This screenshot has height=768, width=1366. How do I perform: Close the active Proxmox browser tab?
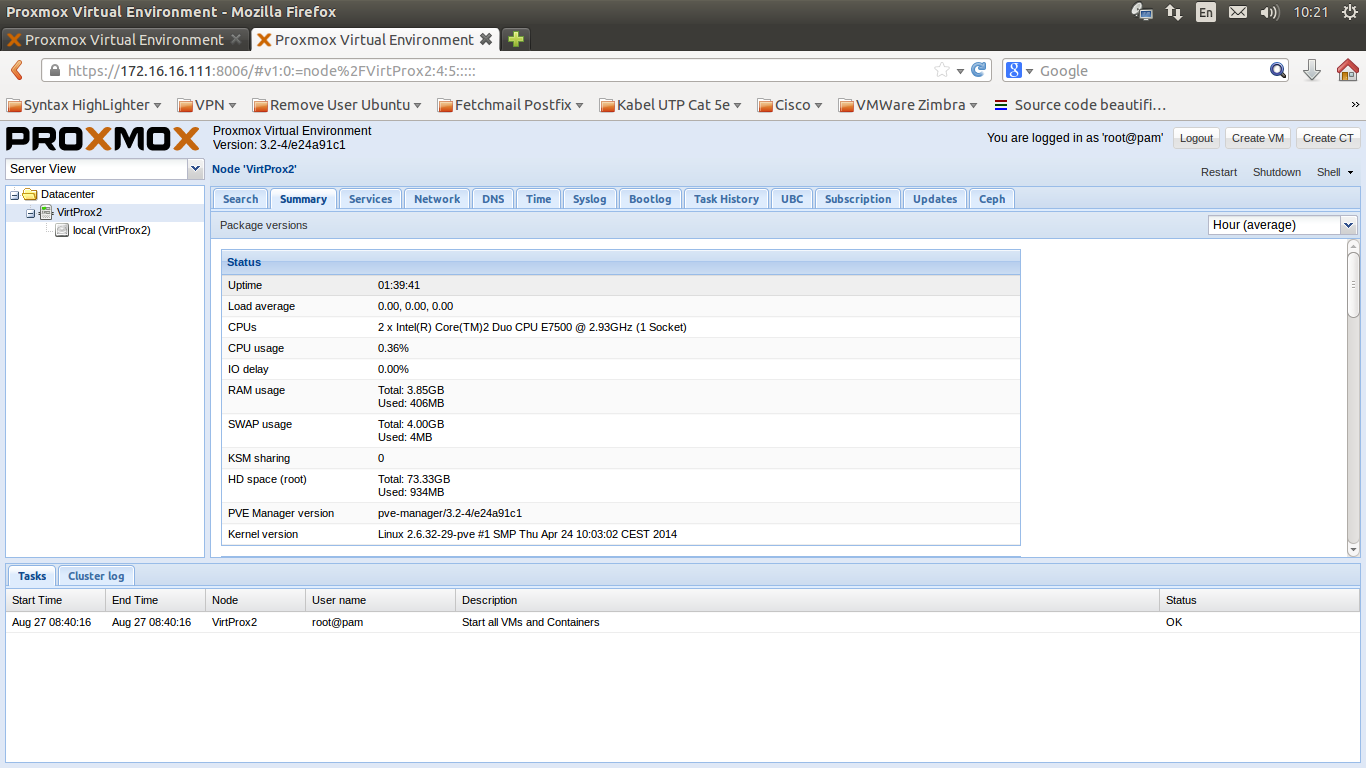click(x=486, y=39)
